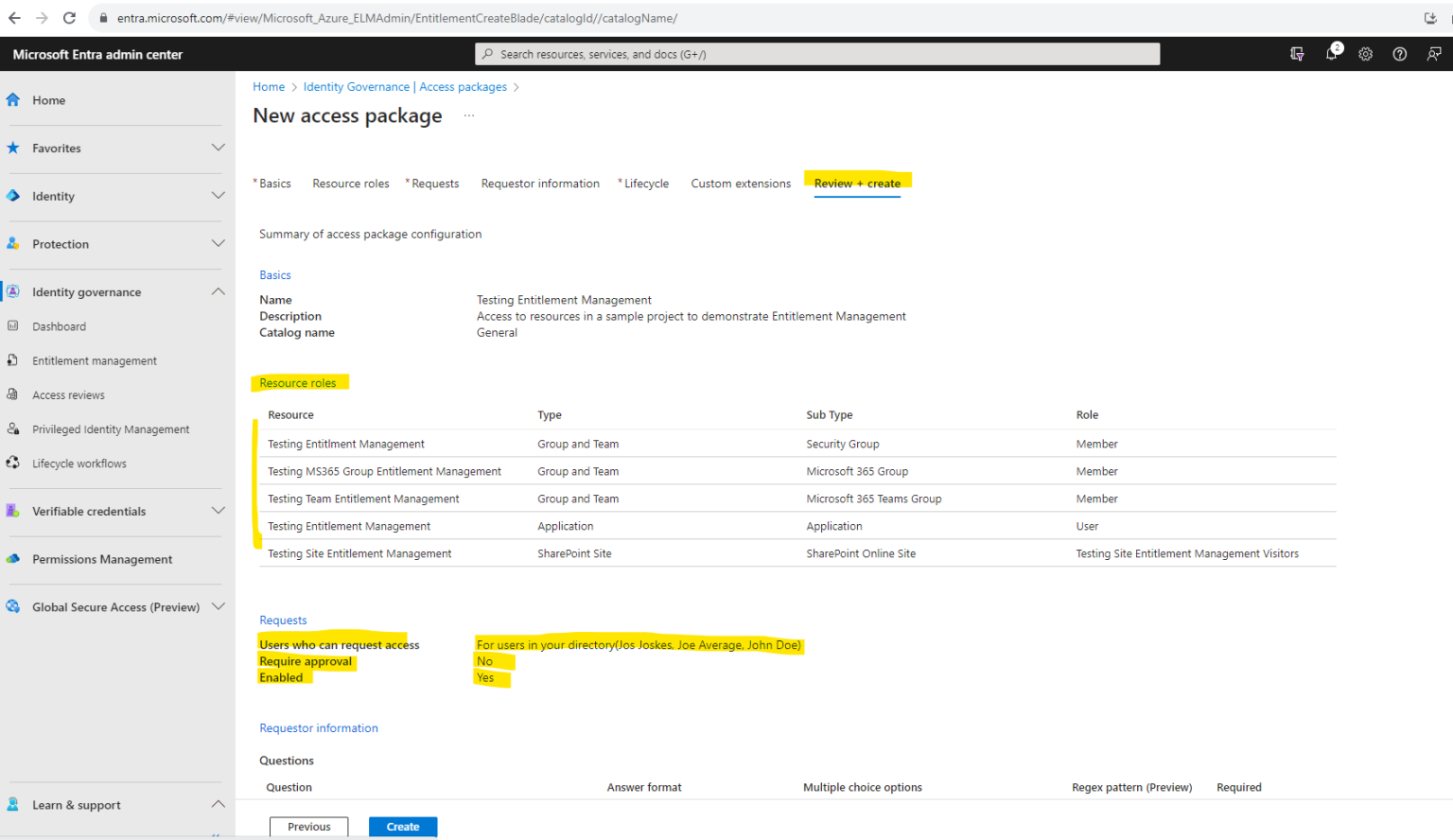Open Global Secure Access (Preview)
The width and height of the screenshot is (1453, 840).
(114, 606)
